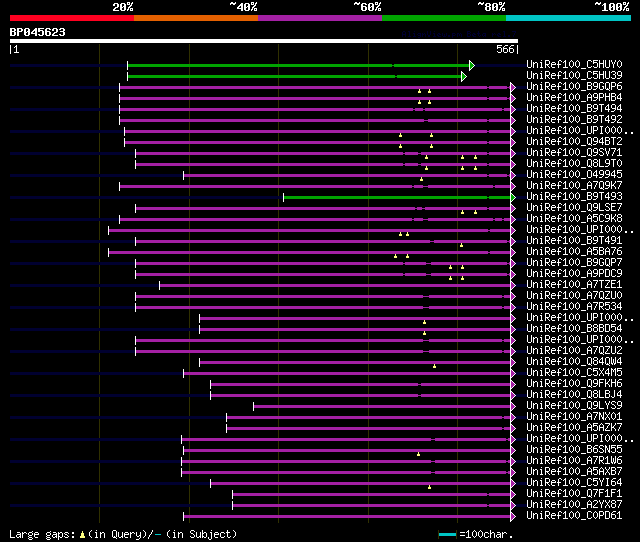
Task: Click the white query sequence bar
Action: coord(264,41)
